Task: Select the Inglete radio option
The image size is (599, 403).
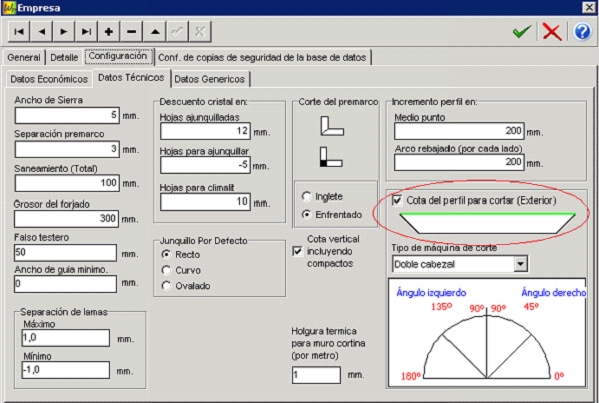Action: (x=306, y=196)
